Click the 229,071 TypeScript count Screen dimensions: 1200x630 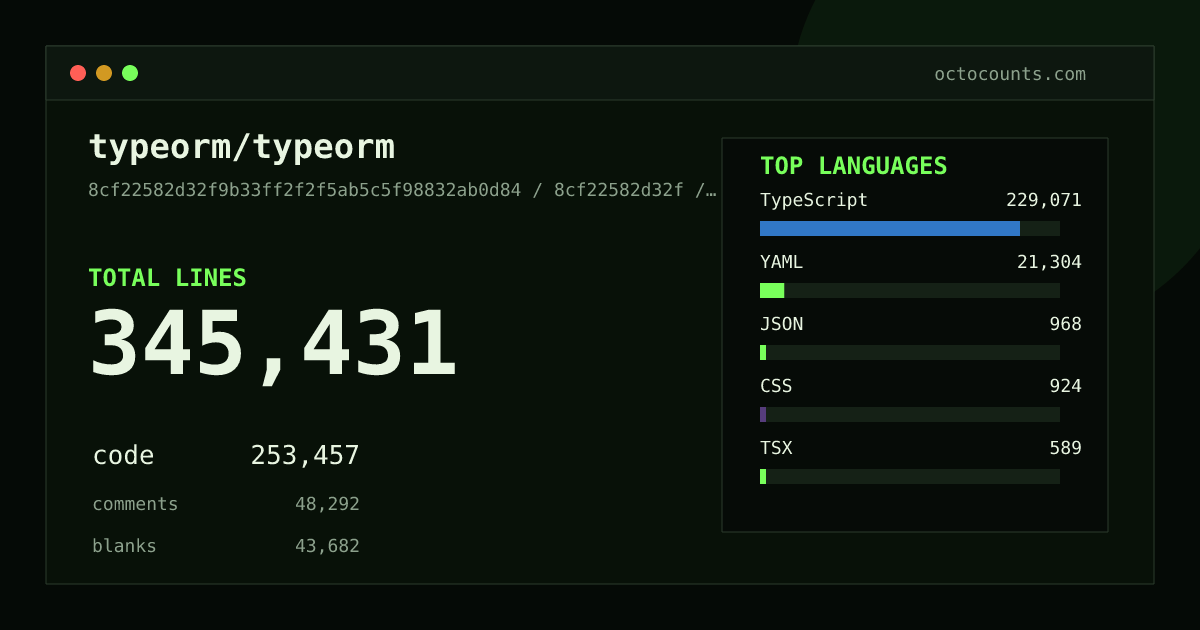(x=1044, y=200)
